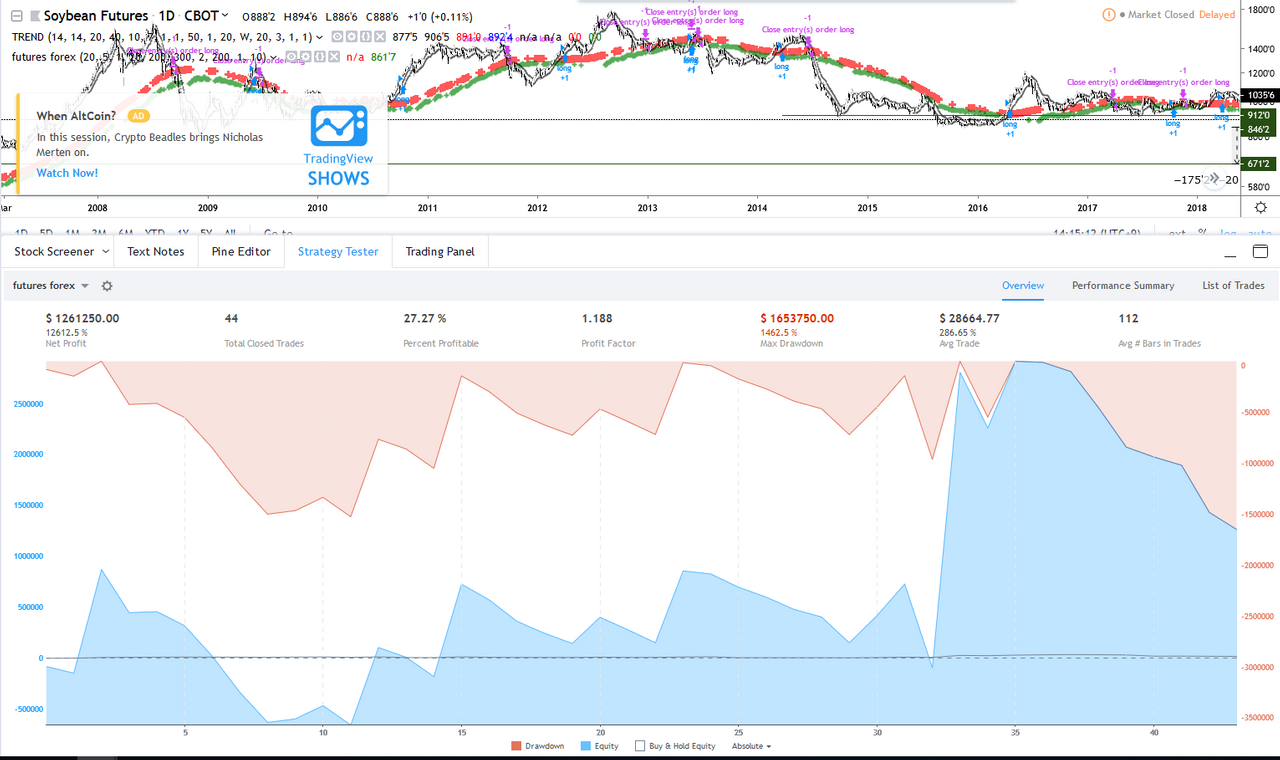The height and width of the screenshot is (760, 1280).
Task: Collapse the chart legend with the minus box
Action: 16,17
